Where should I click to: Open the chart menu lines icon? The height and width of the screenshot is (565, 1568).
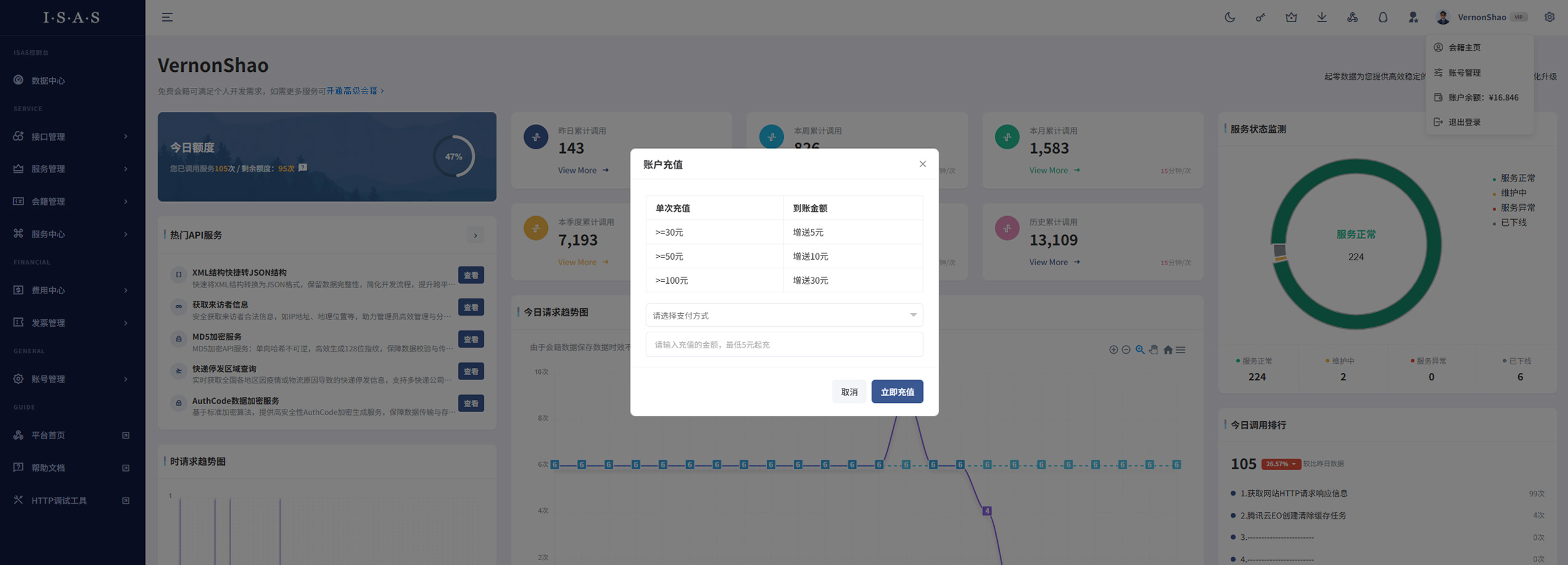click(x=1181, y=349)
